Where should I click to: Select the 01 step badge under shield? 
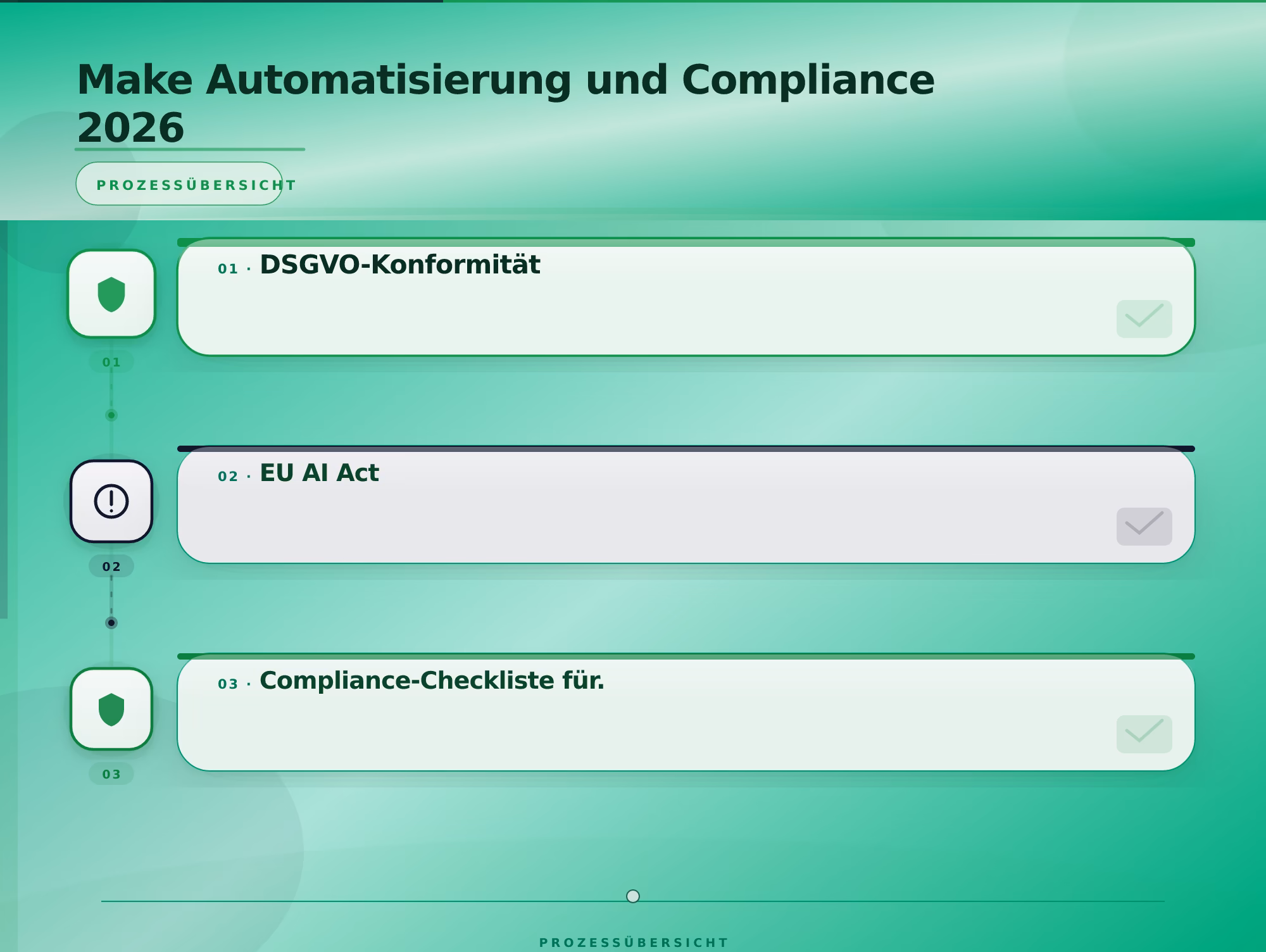tap(111, 362)
